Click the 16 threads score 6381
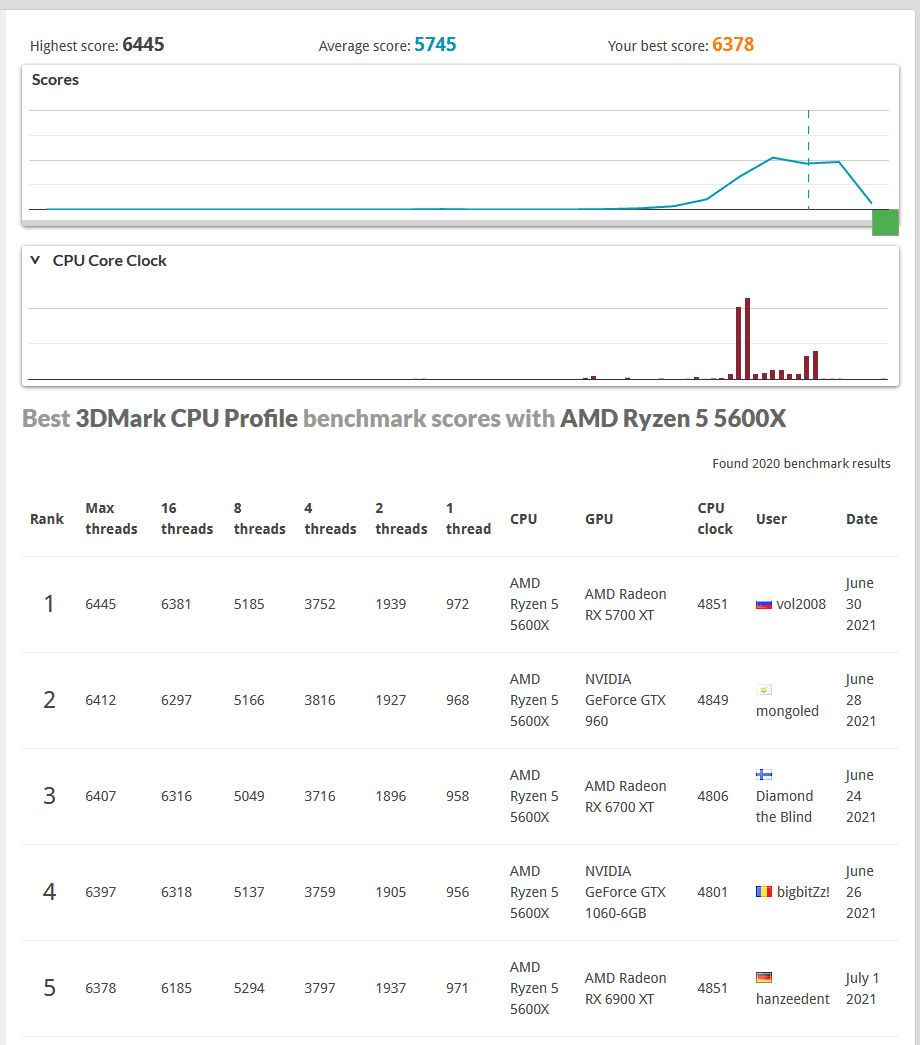The image size is (920, 1045). [x=176, y=604]
